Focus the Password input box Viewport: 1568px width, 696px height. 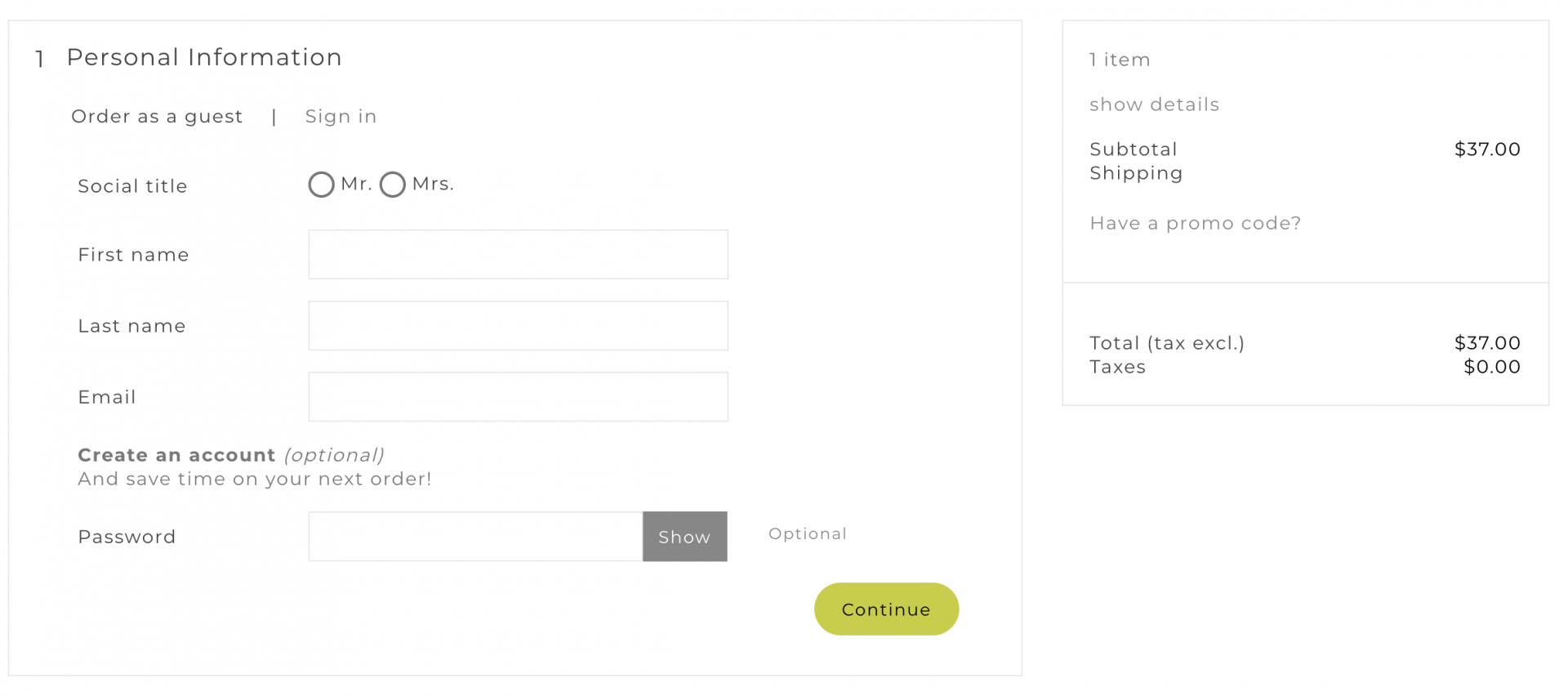[x=475, y=537]
